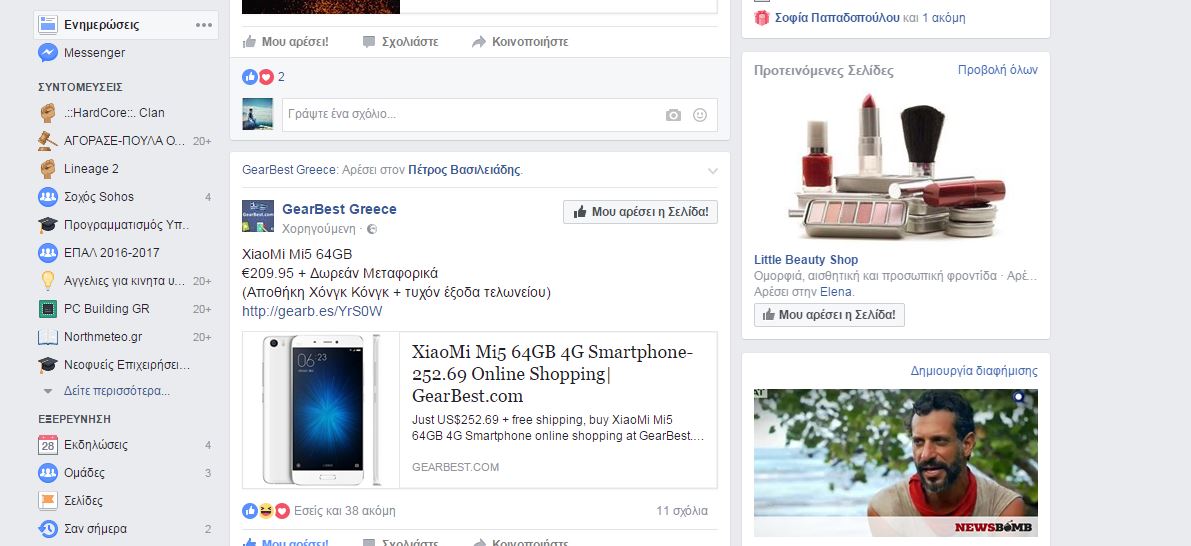Screen dimensions: 1191x546
Task: Open Ομάδες groups icon
Action: click(x=48, y=472)
